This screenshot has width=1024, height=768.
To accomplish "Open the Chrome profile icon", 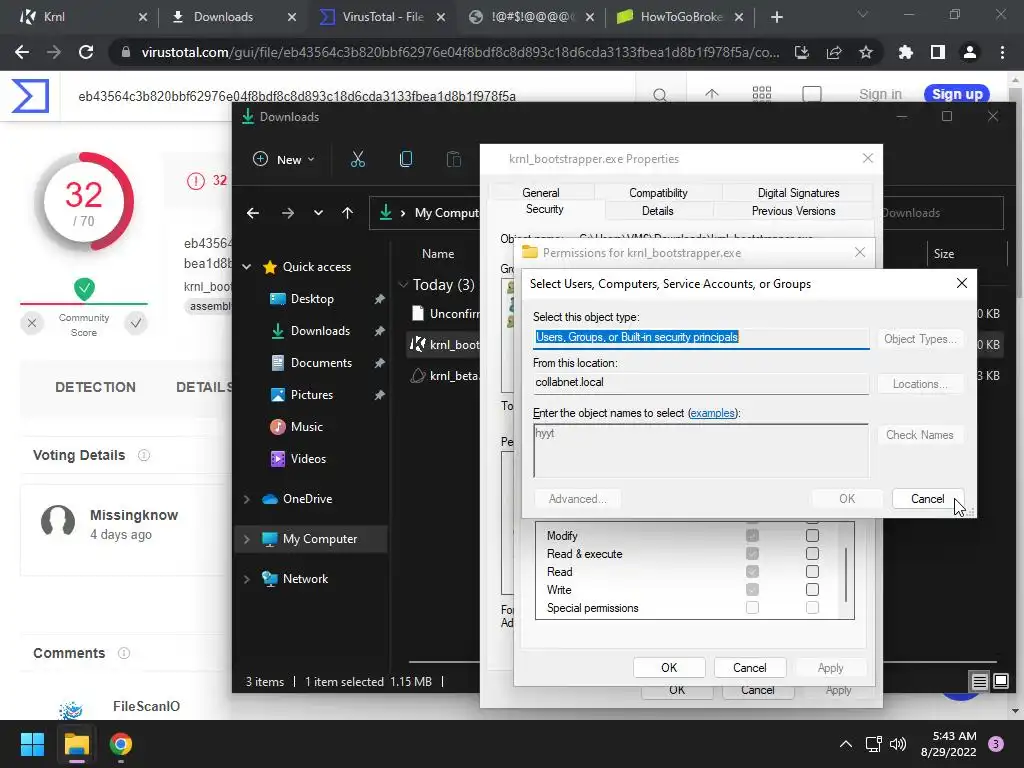I will click(x=970, y=52).
